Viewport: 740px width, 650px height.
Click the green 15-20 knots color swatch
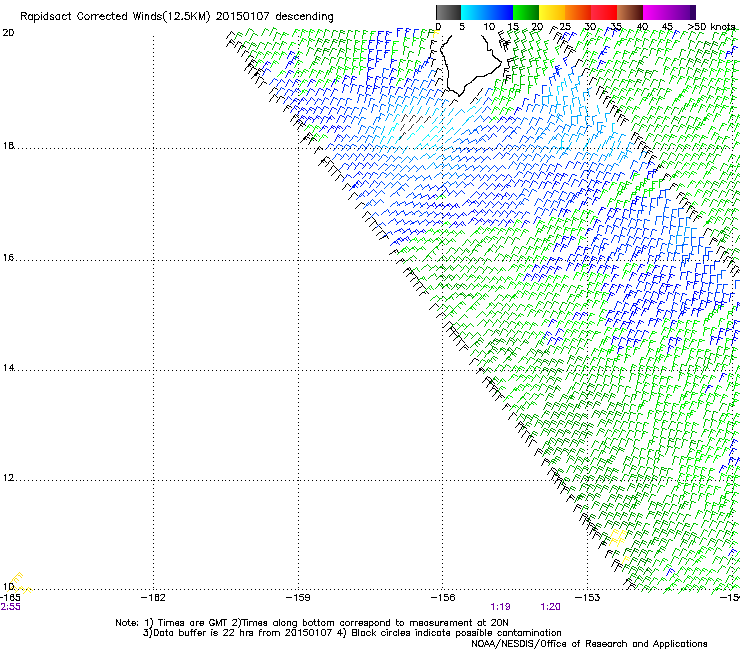(526, 12)
